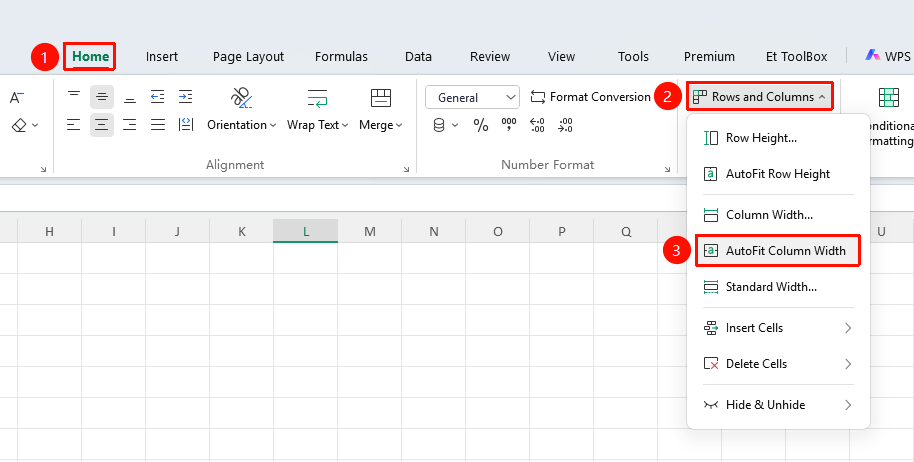Go to the Review tab

point(490,57)
